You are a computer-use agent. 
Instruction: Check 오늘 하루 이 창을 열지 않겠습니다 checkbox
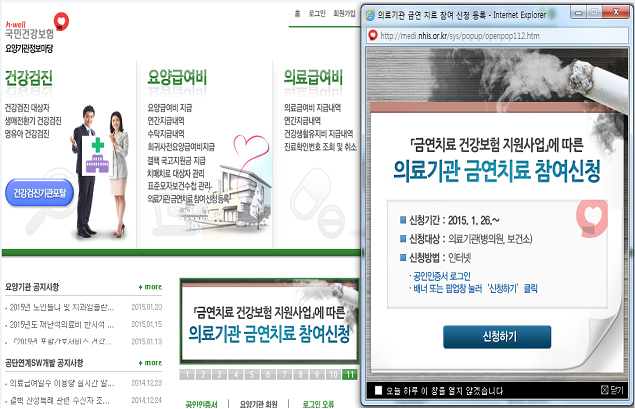coord(378,390)
